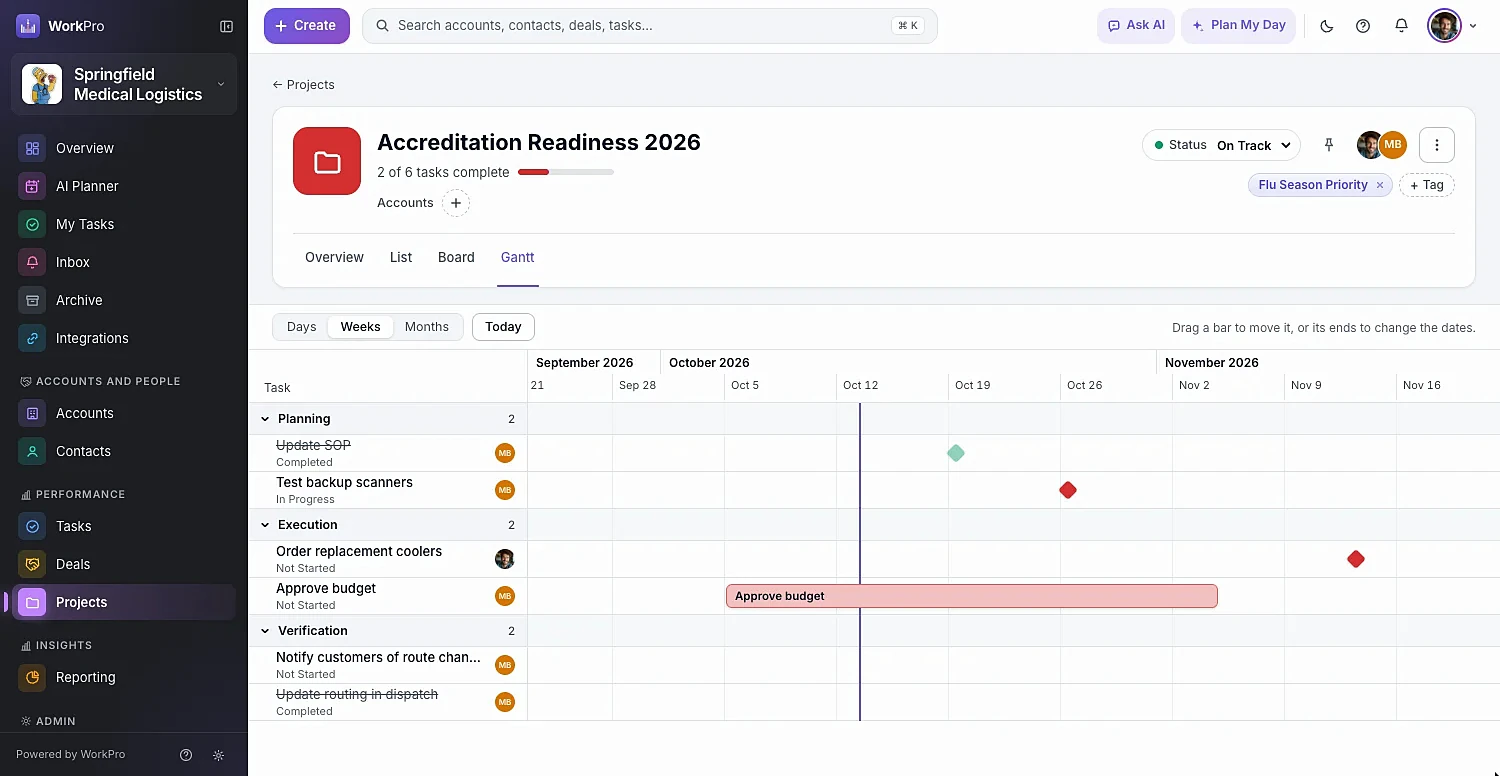
Task: Open AI Planner in sidebar
Action: tap(124, 186)
